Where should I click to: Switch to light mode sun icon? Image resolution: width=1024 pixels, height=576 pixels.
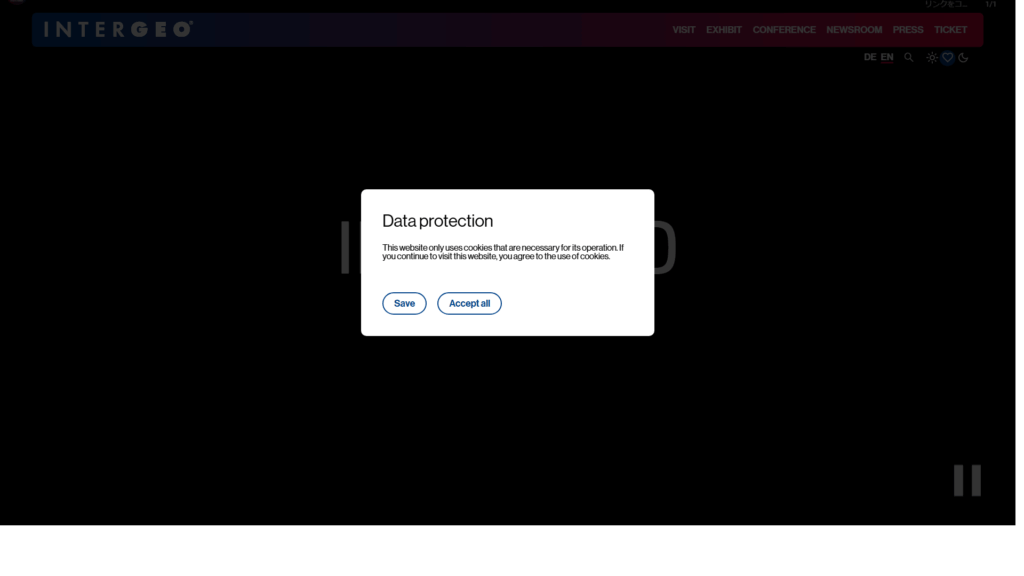click(931, 57)
